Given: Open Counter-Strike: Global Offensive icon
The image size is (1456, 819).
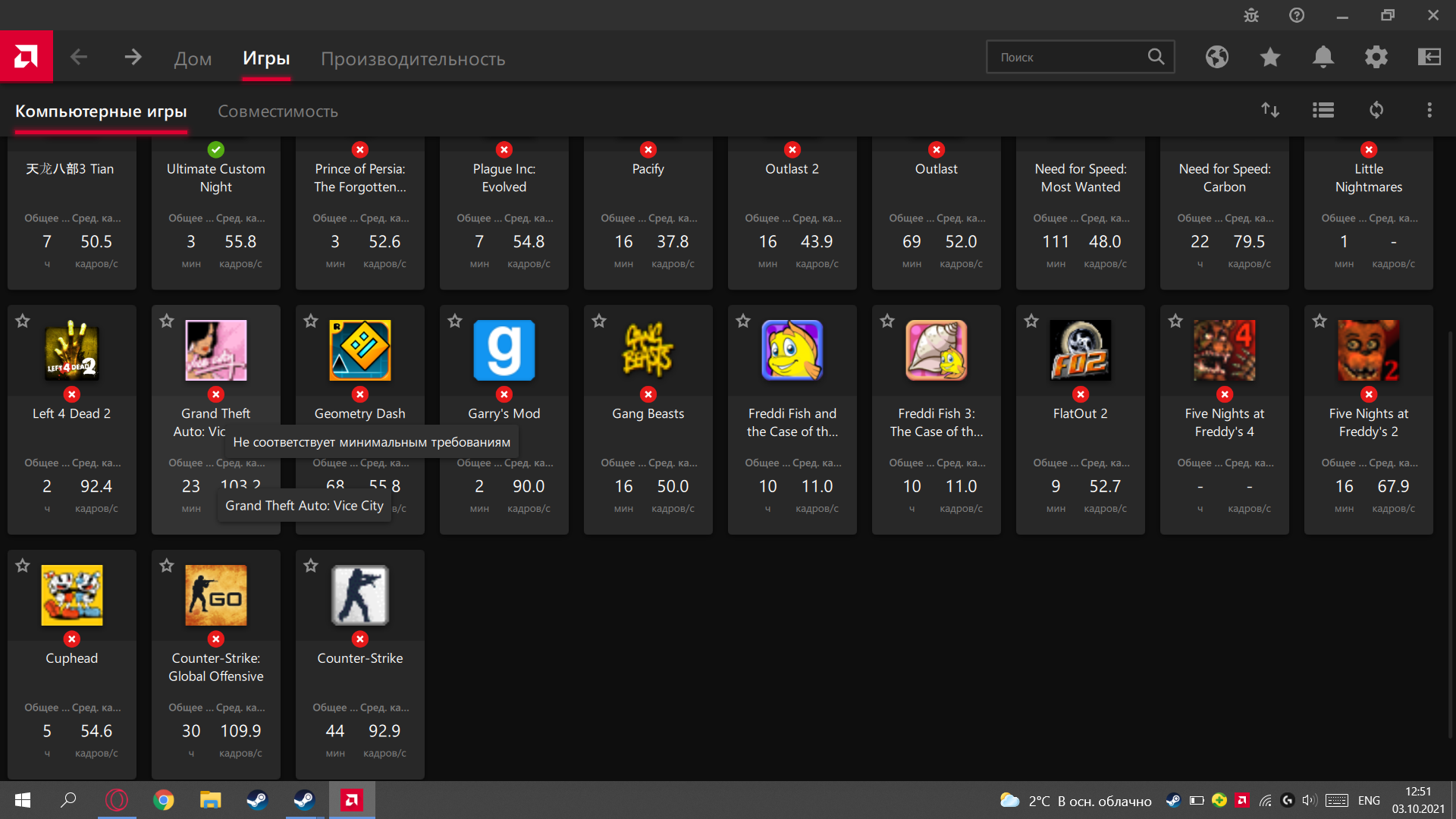Looking at the screenshot, I should [x=216, y=595].
